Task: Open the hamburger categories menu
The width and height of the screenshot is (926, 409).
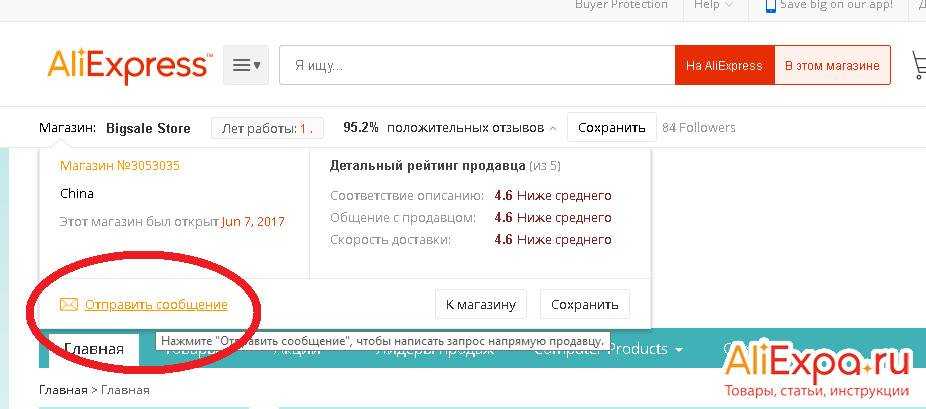Action: click(245, 66)
